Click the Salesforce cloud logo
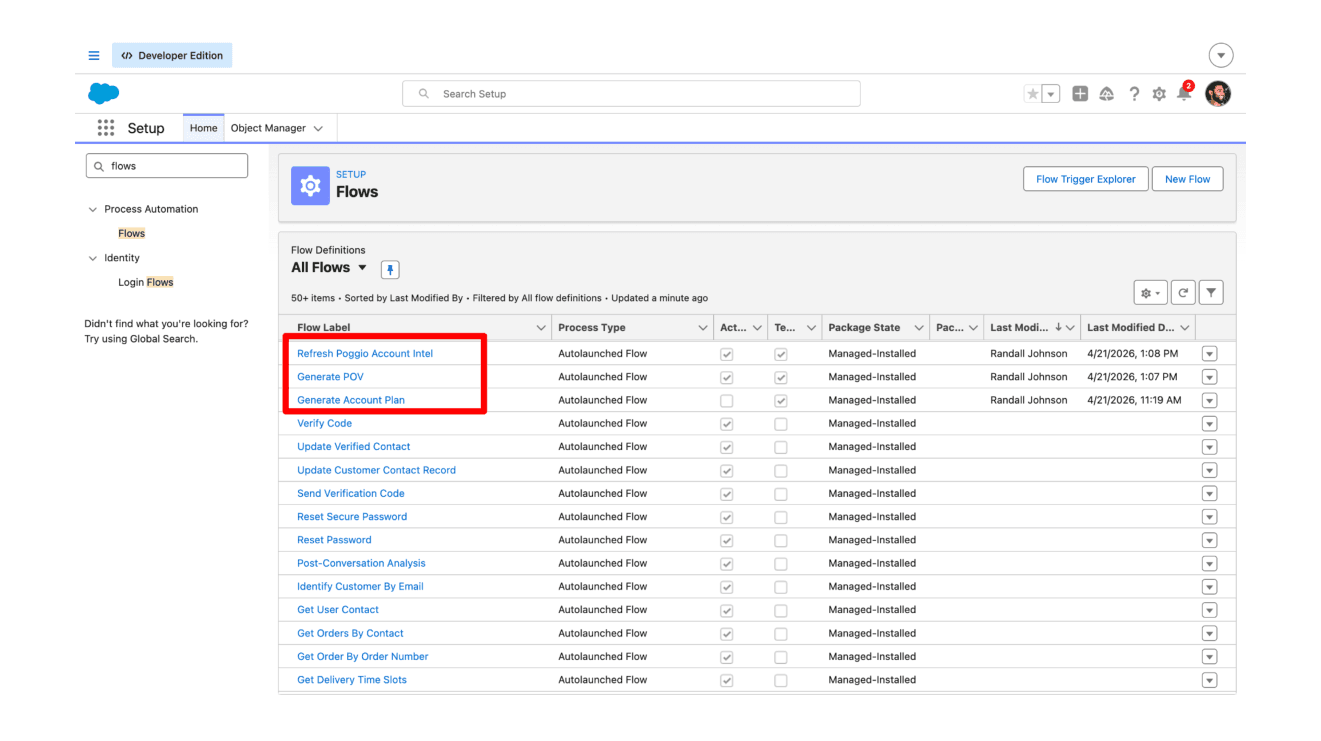 [x=103, y=94]
